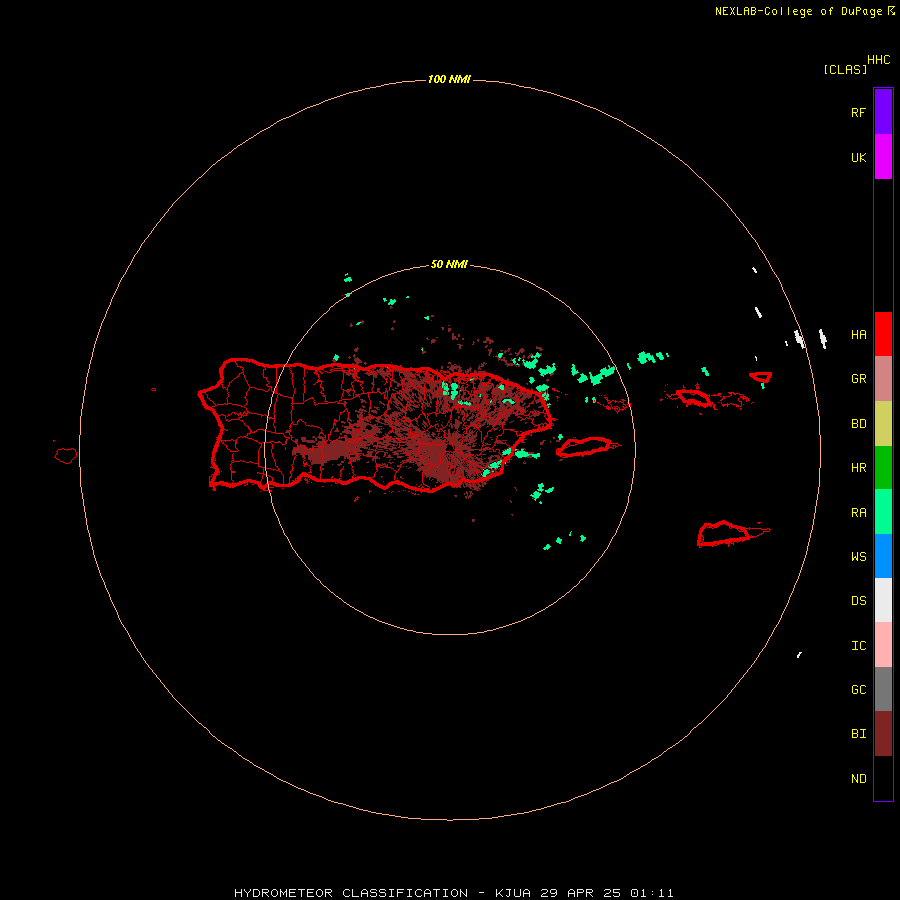Click the HA legend label
The image size is (900, 900).
858,335
